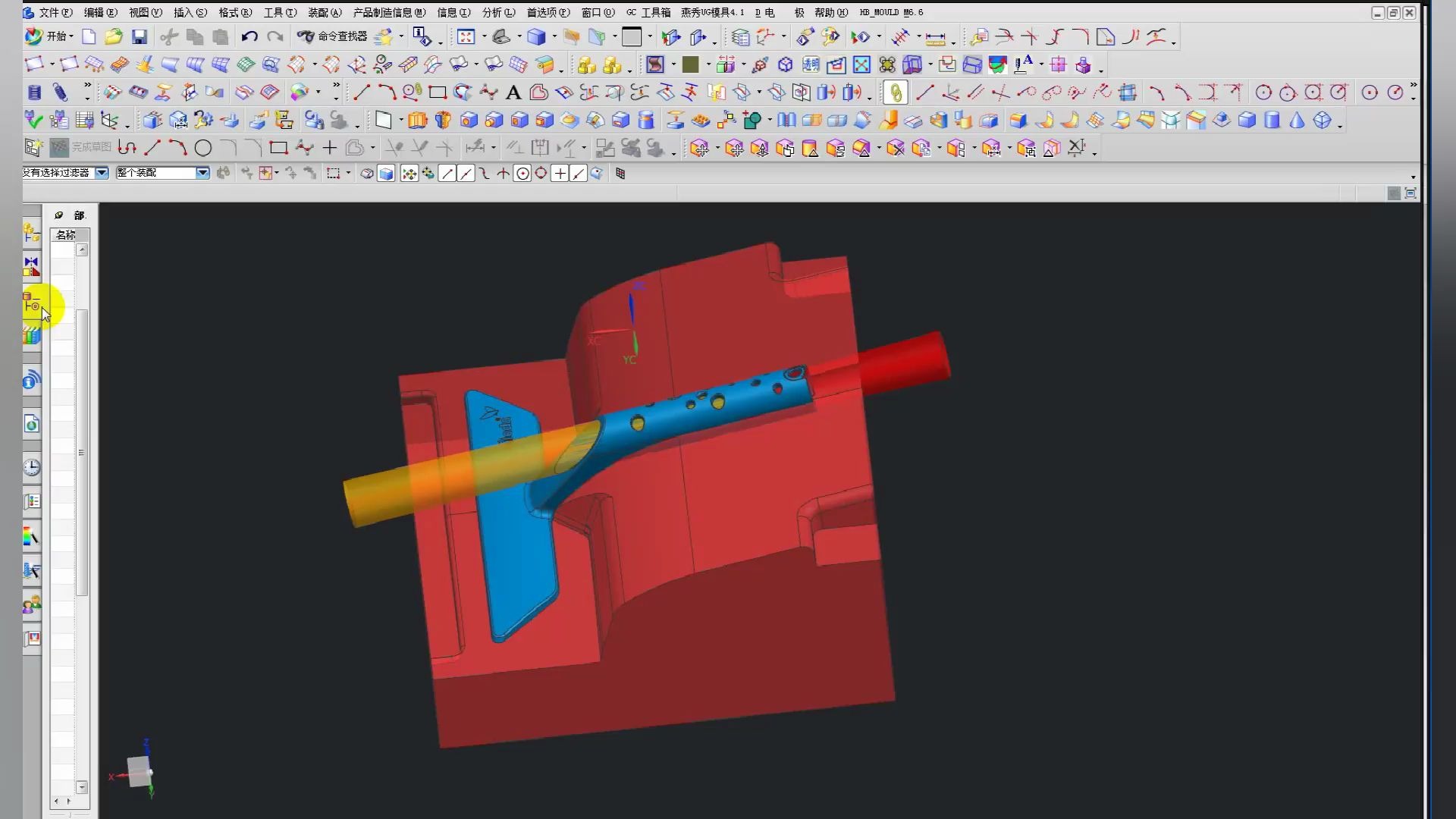The height and width of the screenshot is (819, 1456).
Task: Open the Command Finder binoculars tool
Action: (305, 36)
